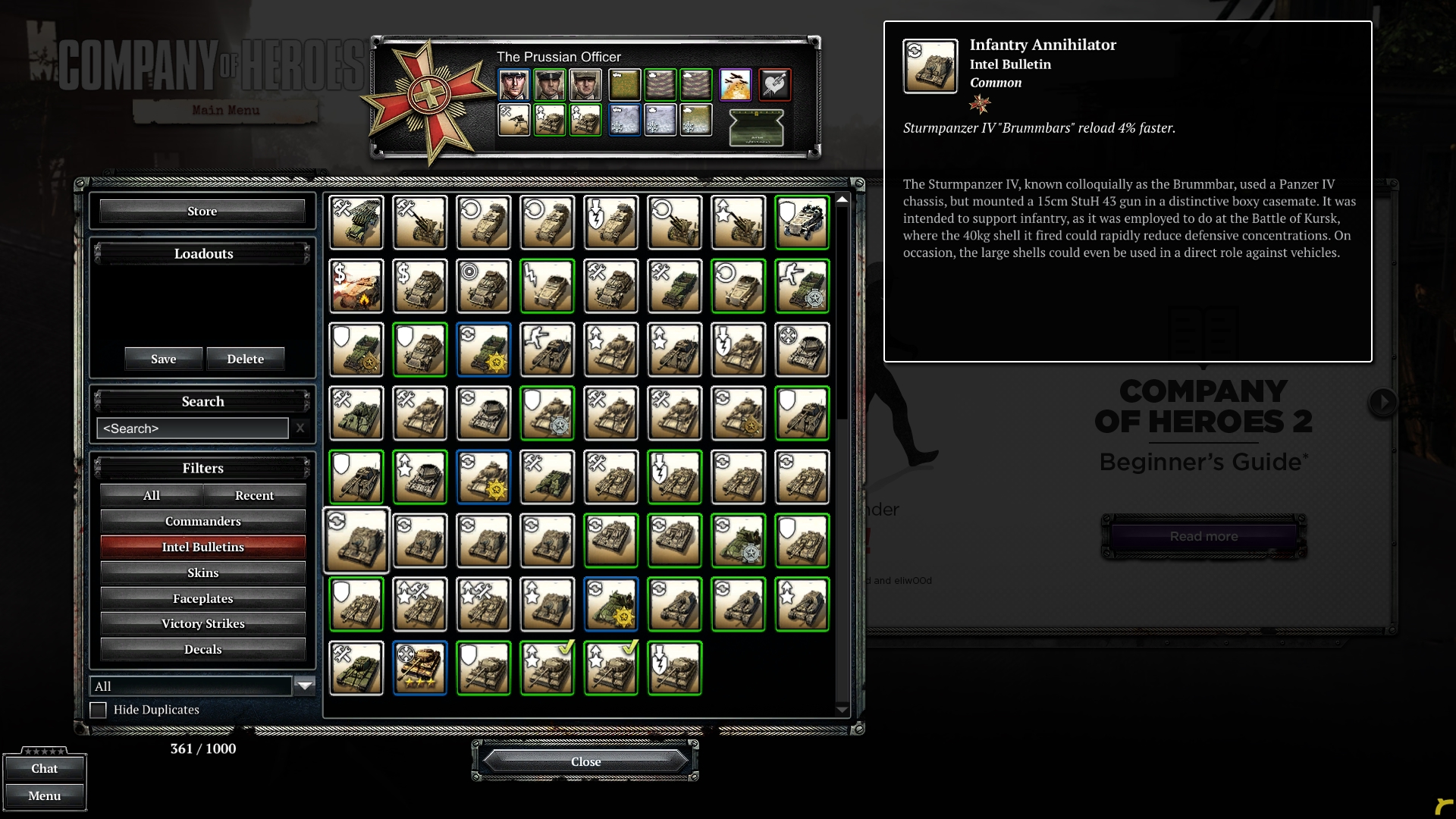Click into the Search input field

click(x=192, y=428)
